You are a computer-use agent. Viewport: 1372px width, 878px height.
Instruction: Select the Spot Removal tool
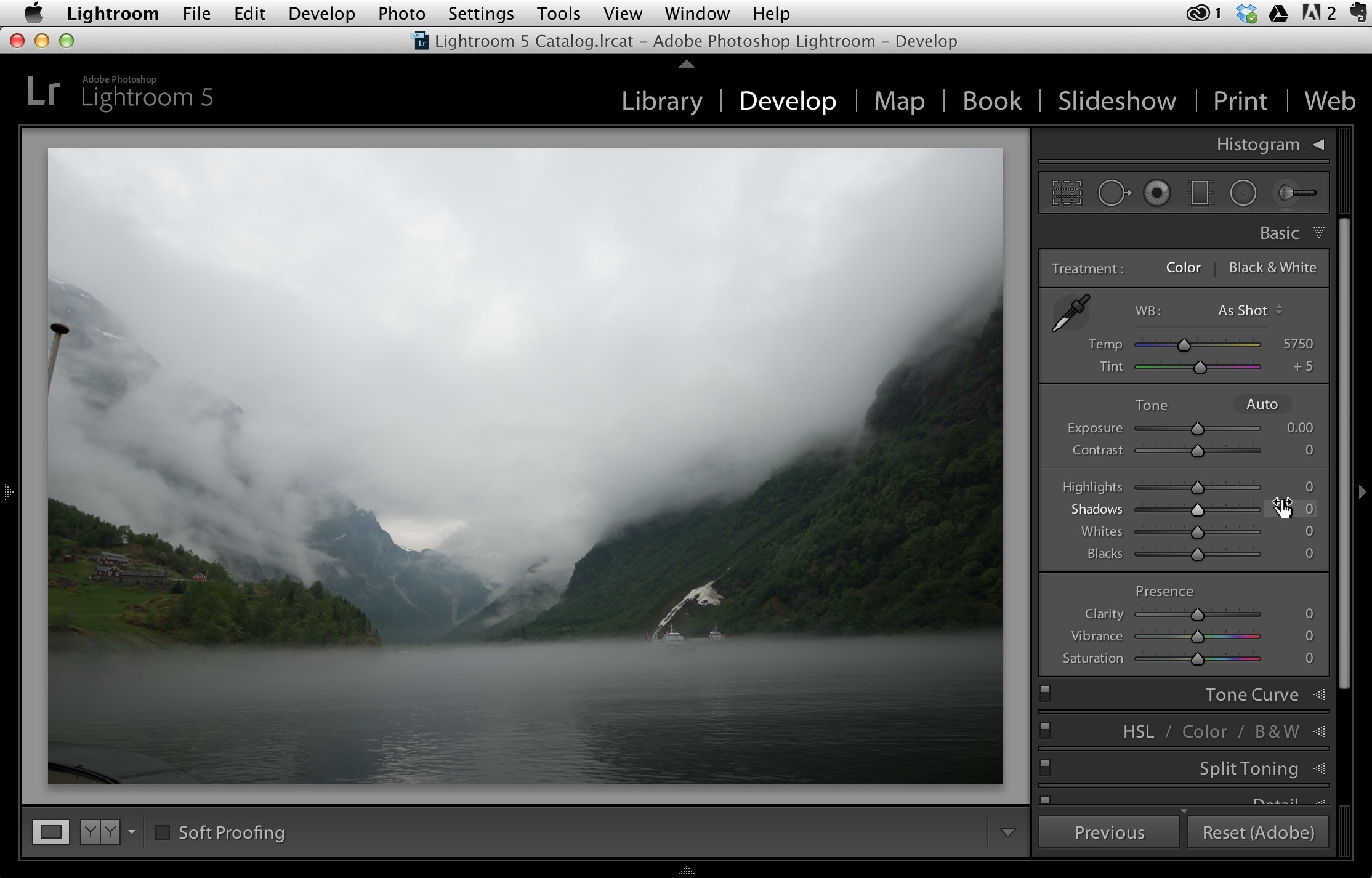pos(1114,193)
